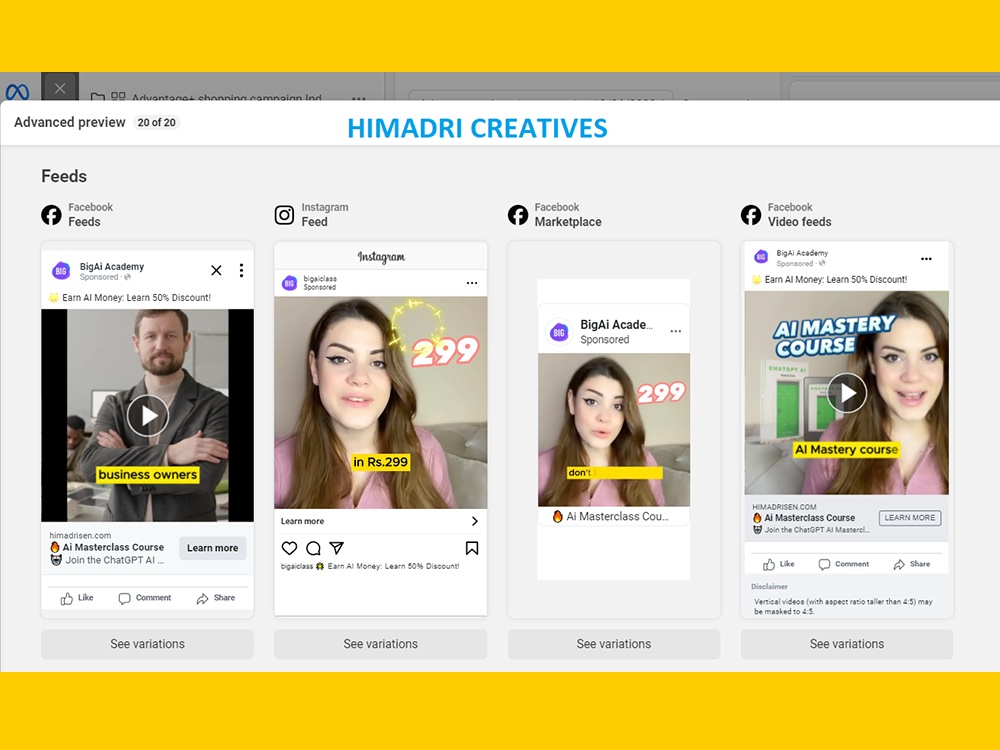1000x750 pixels.
Task: Play the AI Mastery course video
Action: 846,393
